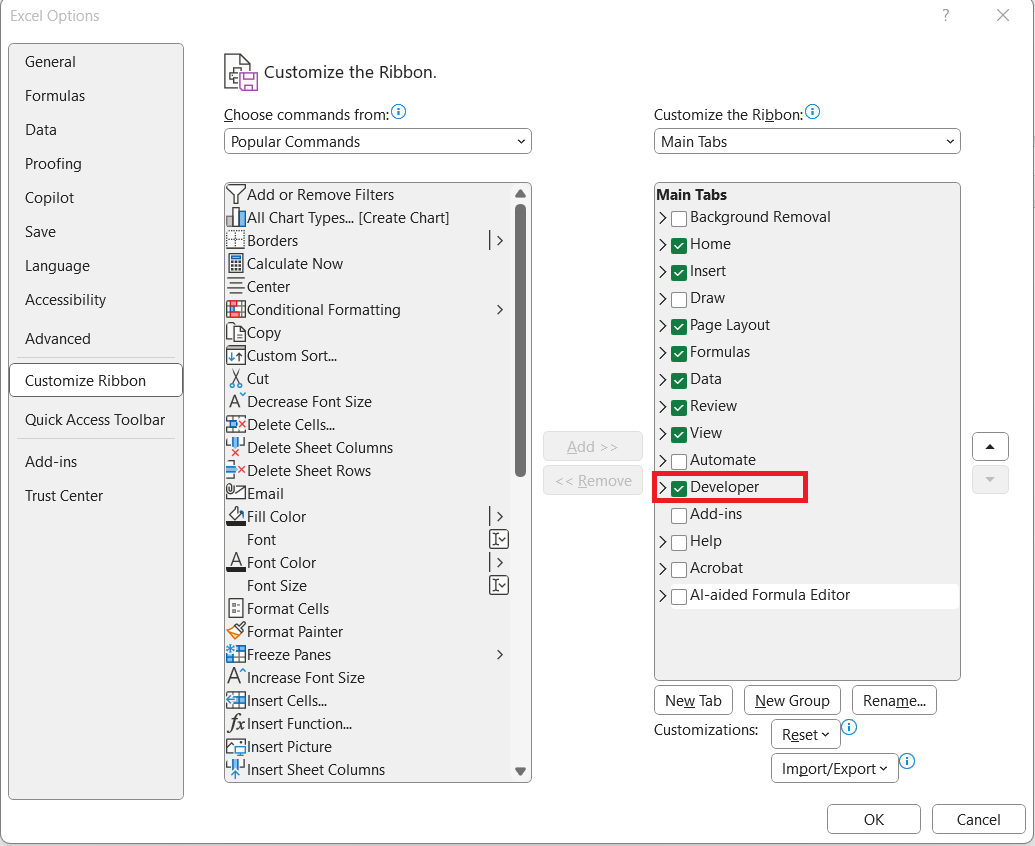Expand the Formulas tab tree node
Viewport: 1035px width, 846px height.
[x=663, y=353]
